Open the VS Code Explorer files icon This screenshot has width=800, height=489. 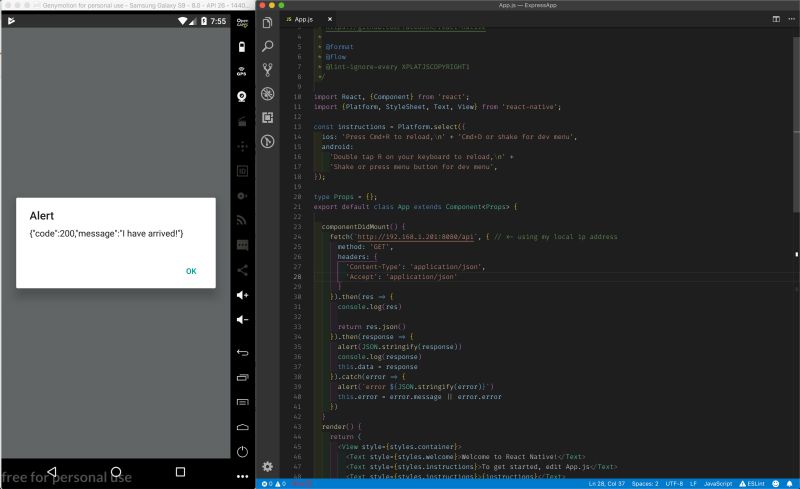pos(267,22)
